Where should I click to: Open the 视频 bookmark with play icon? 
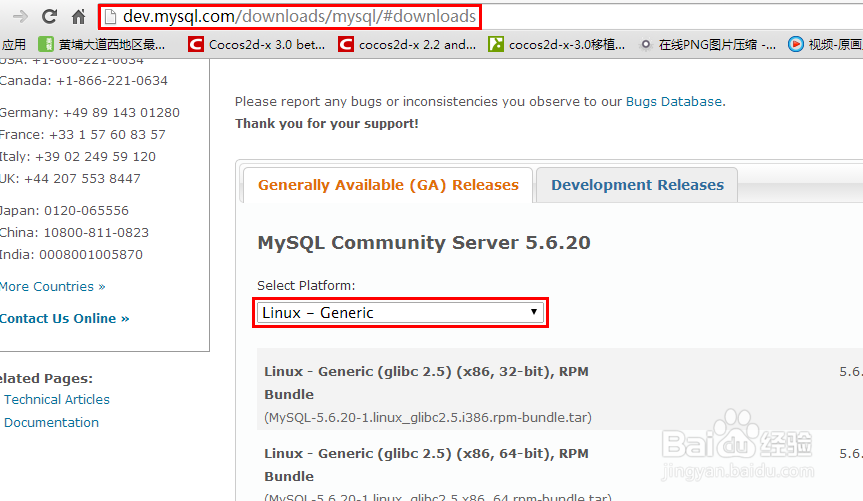coord(825,44)
